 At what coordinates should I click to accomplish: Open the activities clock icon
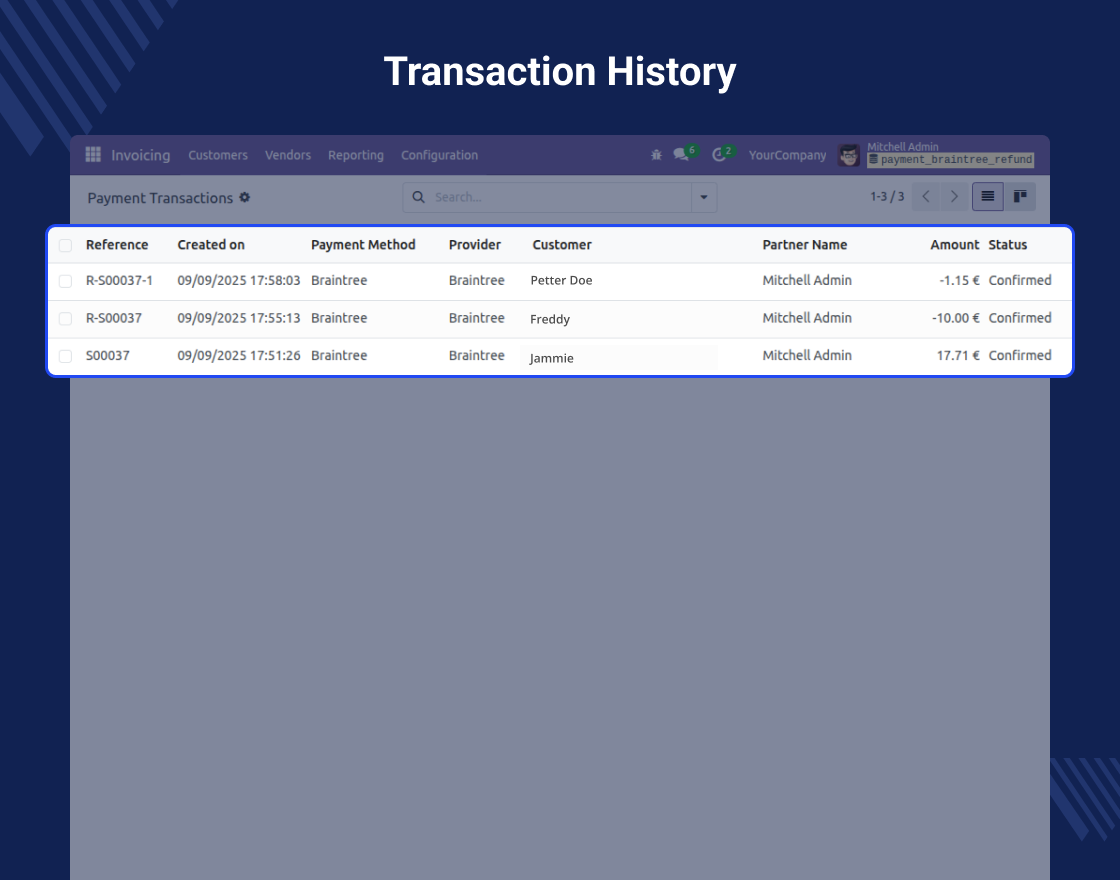pyautogui.click(x=719, y=154)
